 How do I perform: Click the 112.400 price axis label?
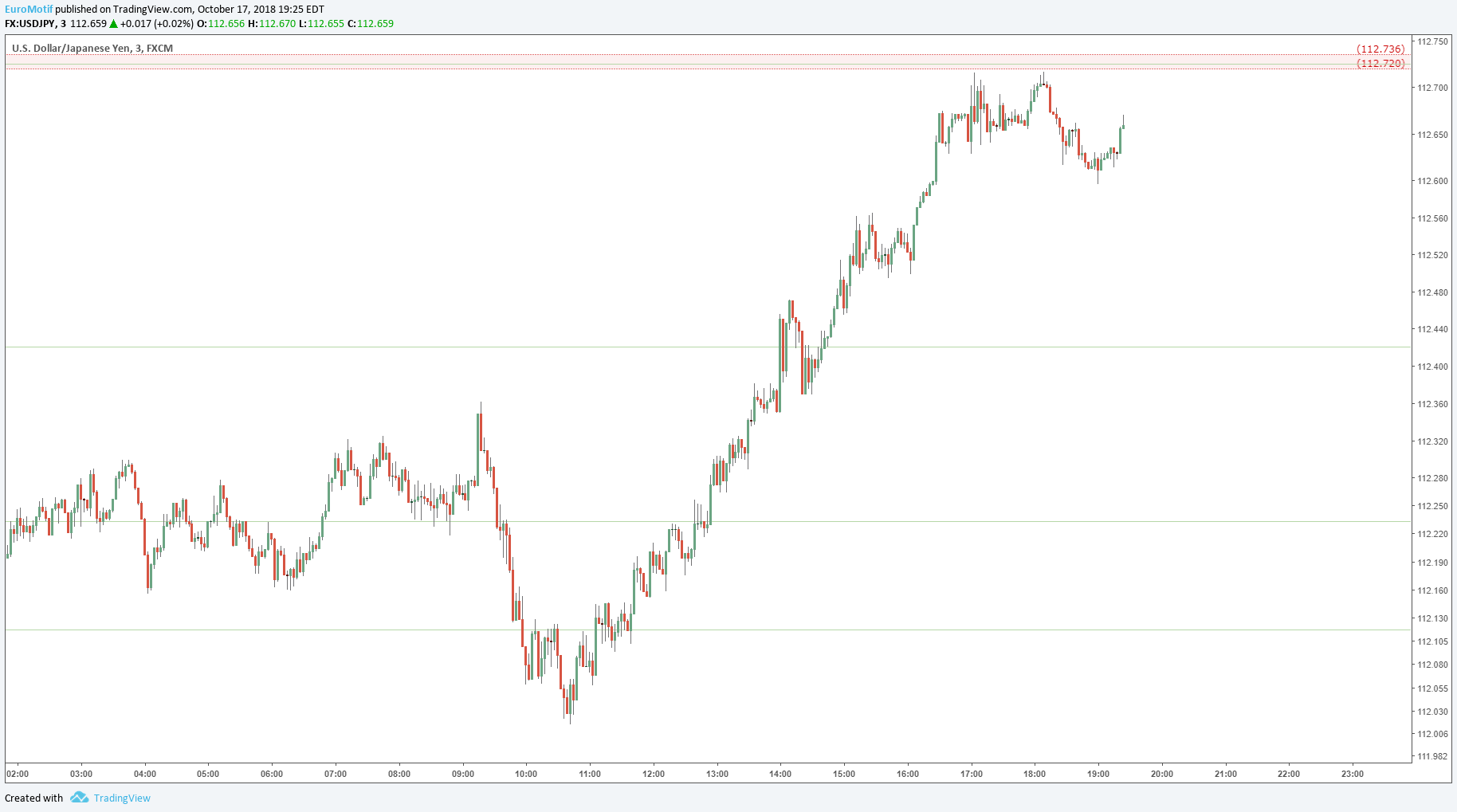tap(1432, 367)
